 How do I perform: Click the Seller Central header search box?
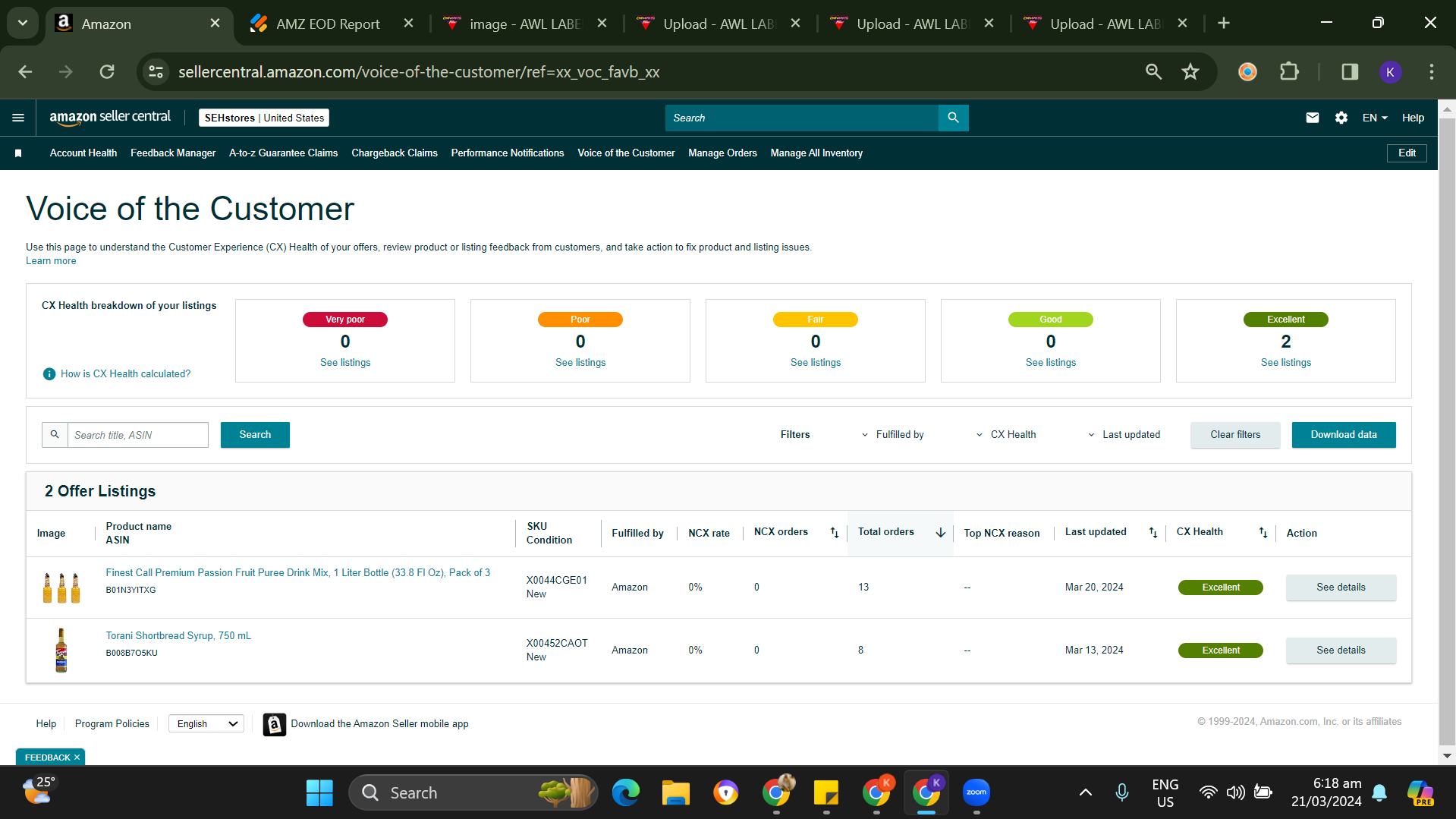(x=802, y=118)
